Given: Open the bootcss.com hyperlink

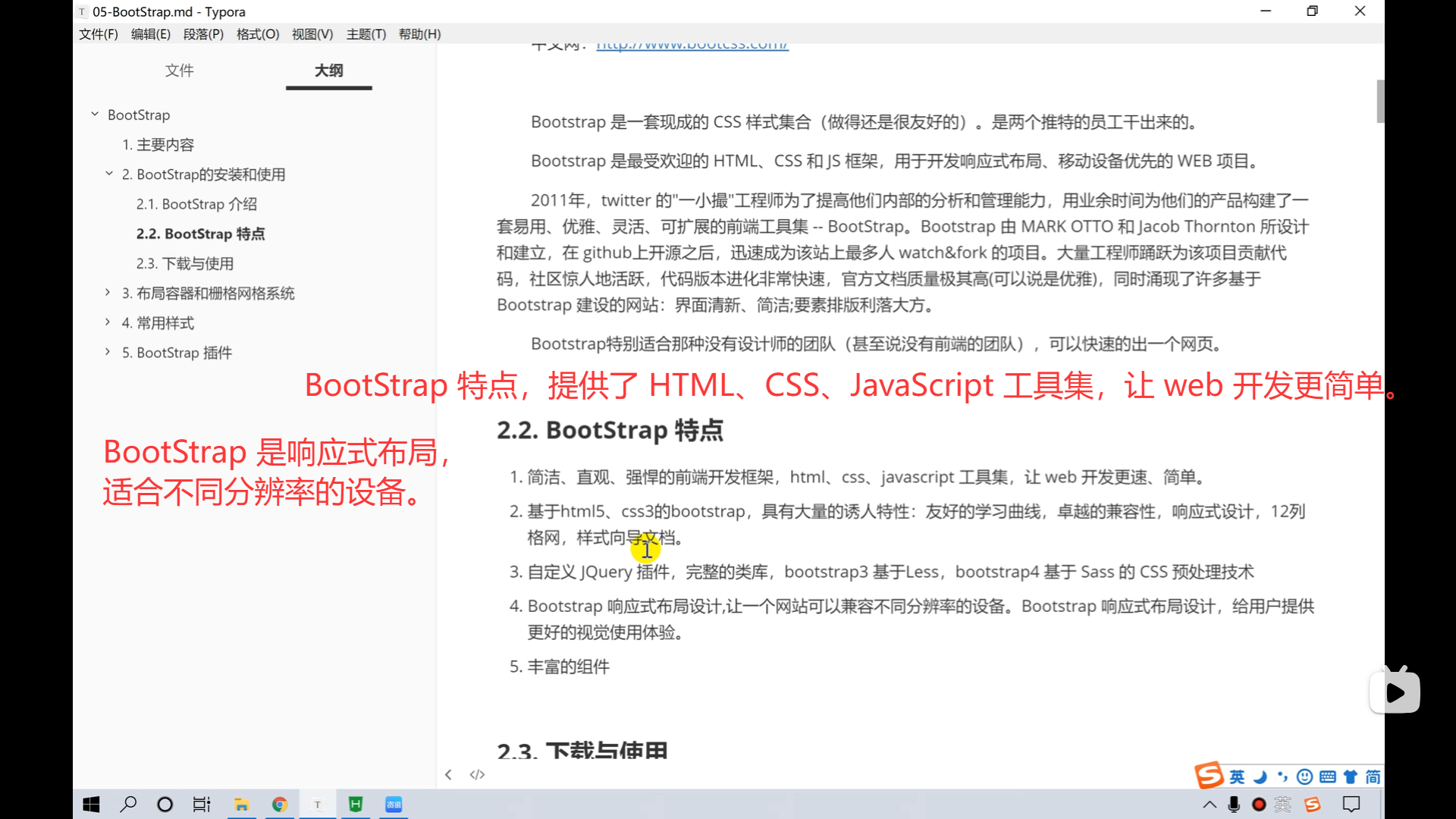Looking at the screenshot, I should pyautogui.click(x=692, y=45).
